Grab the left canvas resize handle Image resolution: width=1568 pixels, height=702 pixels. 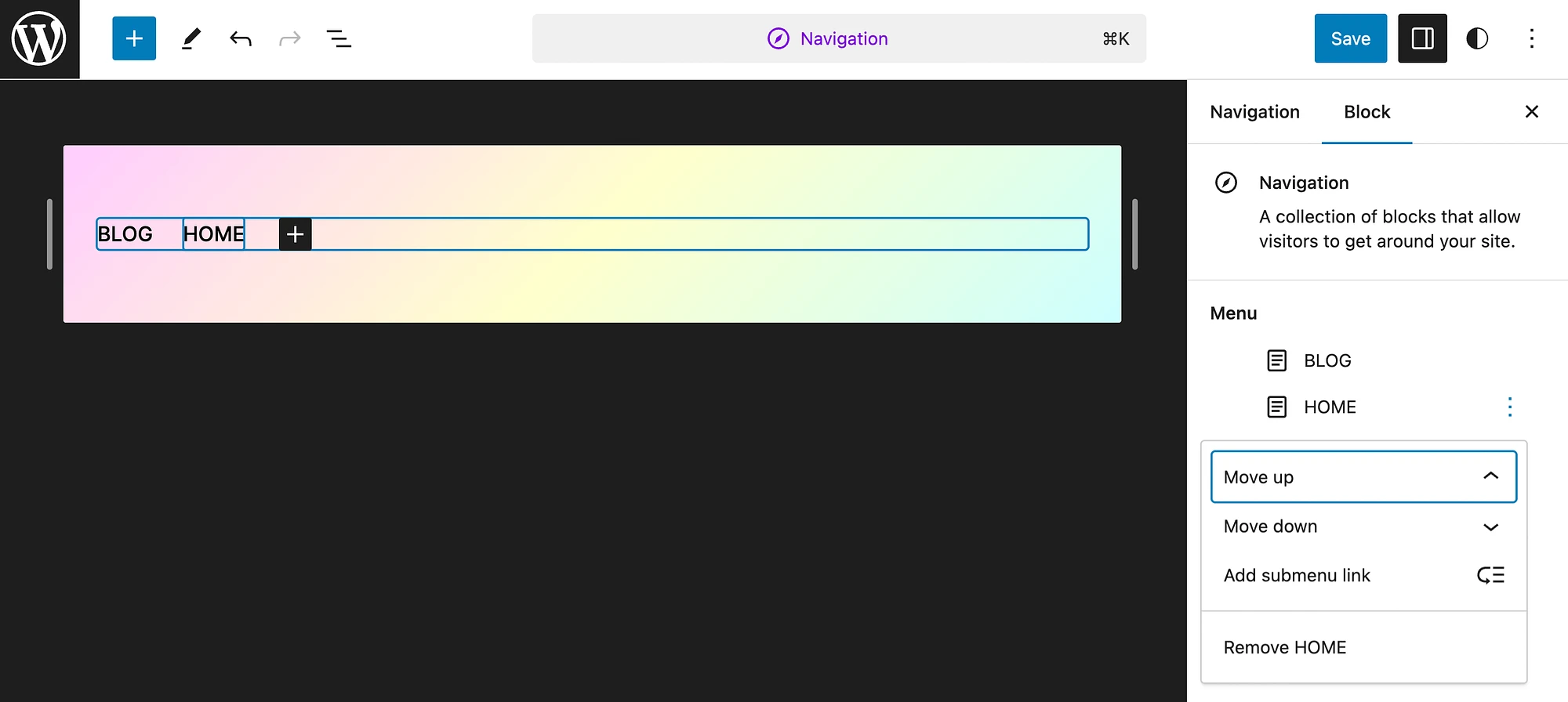coord(49,233)
